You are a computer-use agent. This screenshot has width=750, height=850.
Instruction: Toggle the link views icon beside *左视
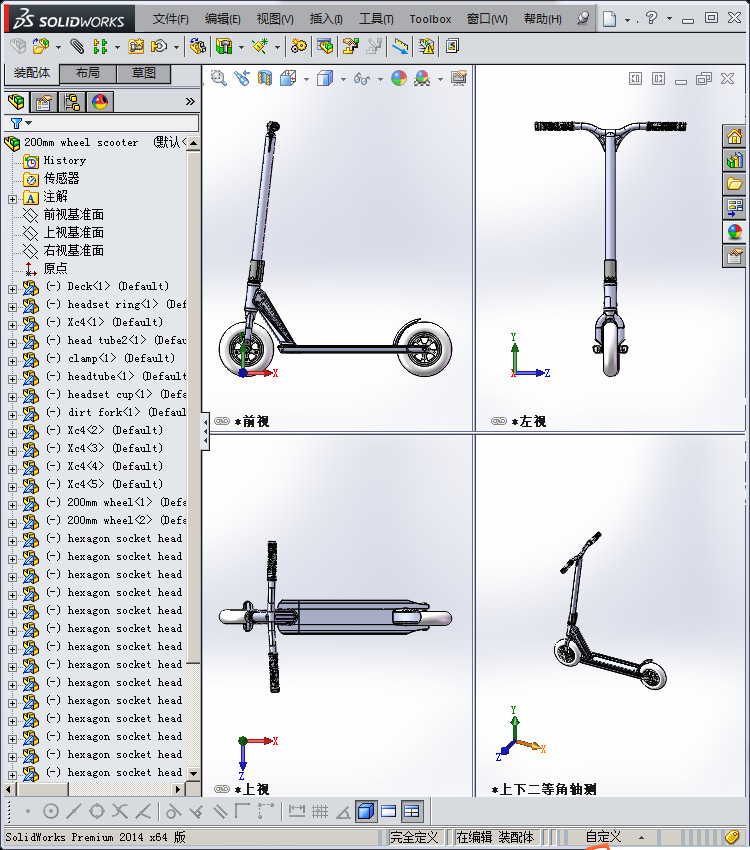[x=499, y=421]
